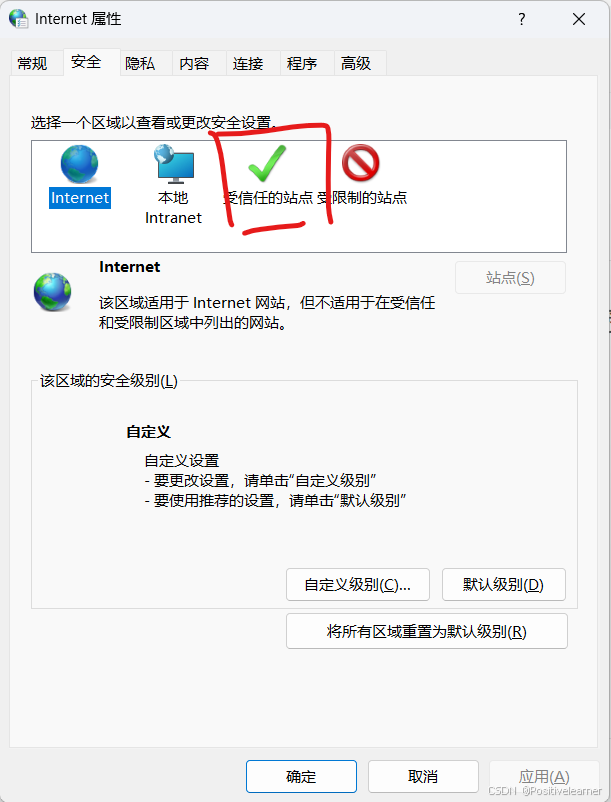
Task: Click the large globe icon beside zone description
Action: tap(53, 292)
